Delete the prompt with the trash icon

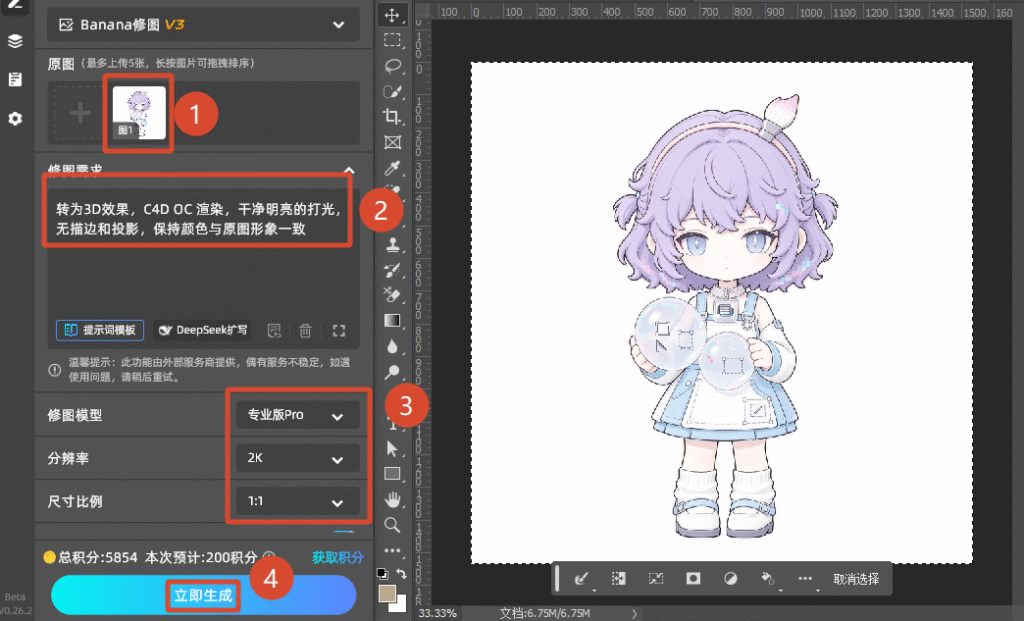305,330
